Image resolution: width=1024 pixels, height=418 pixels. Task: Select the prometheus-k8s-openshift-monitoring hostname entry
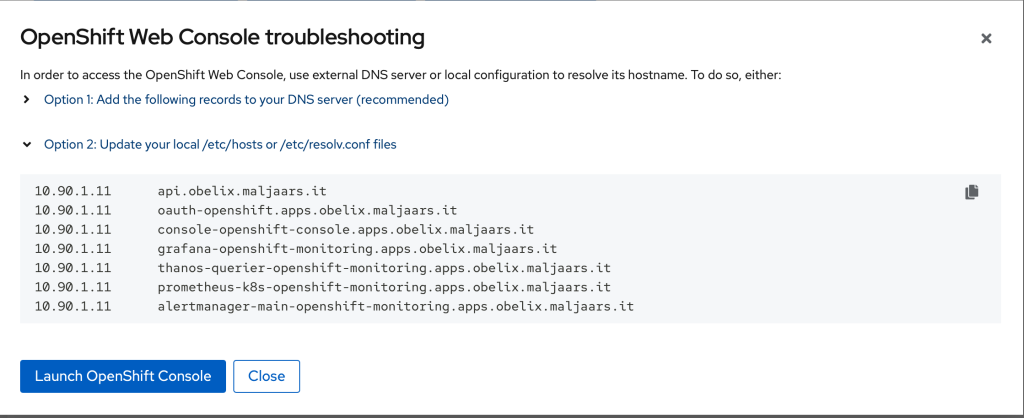384,287
